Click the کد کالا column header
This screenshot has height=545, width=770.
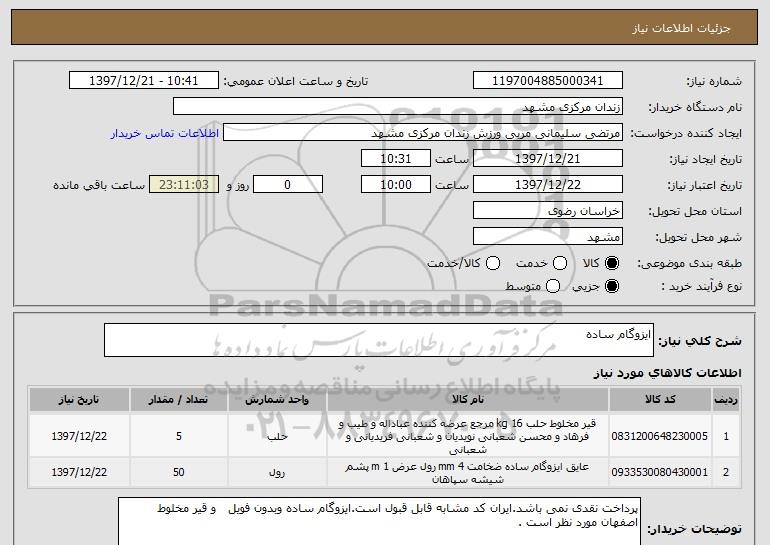[660, 400]
